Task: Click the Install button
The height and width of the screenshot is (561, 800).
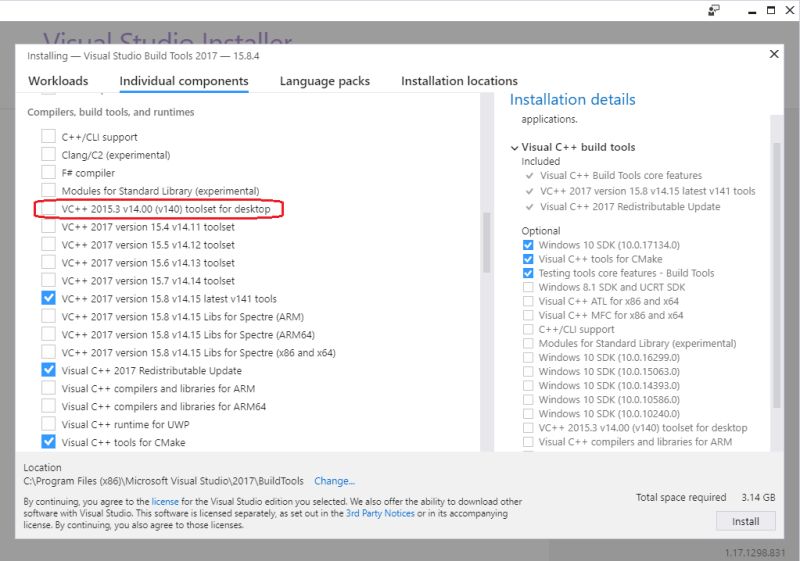Action: (745, 521)
